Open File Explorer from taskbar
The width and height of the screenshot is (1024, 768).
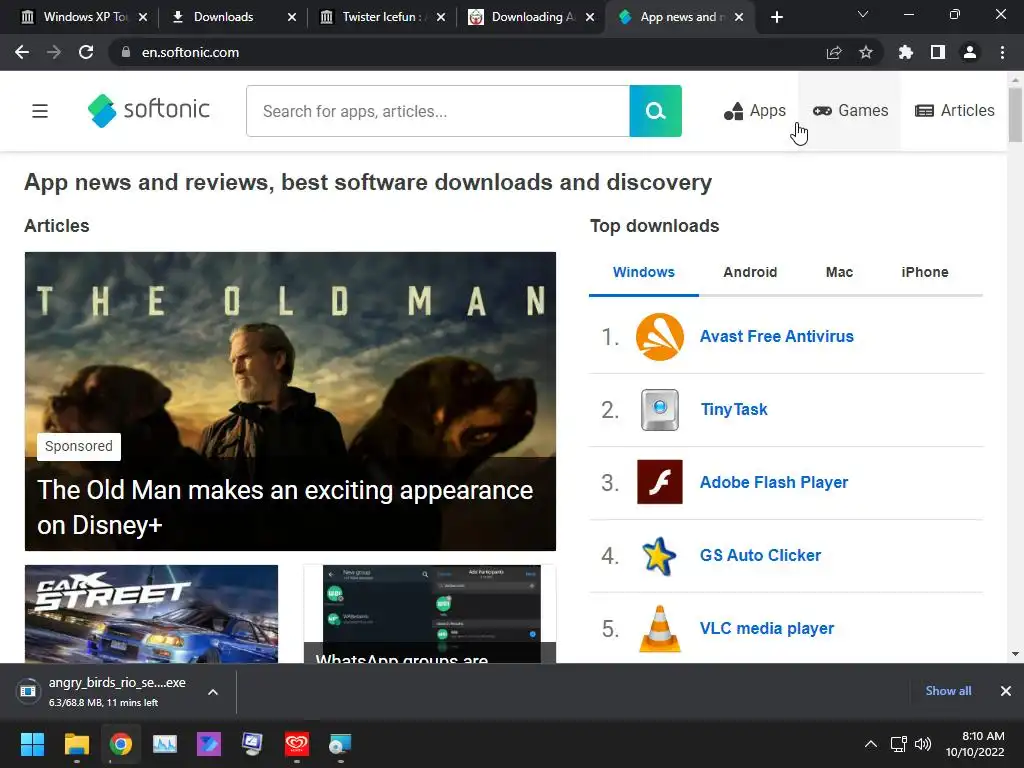[x=76, y=744]
